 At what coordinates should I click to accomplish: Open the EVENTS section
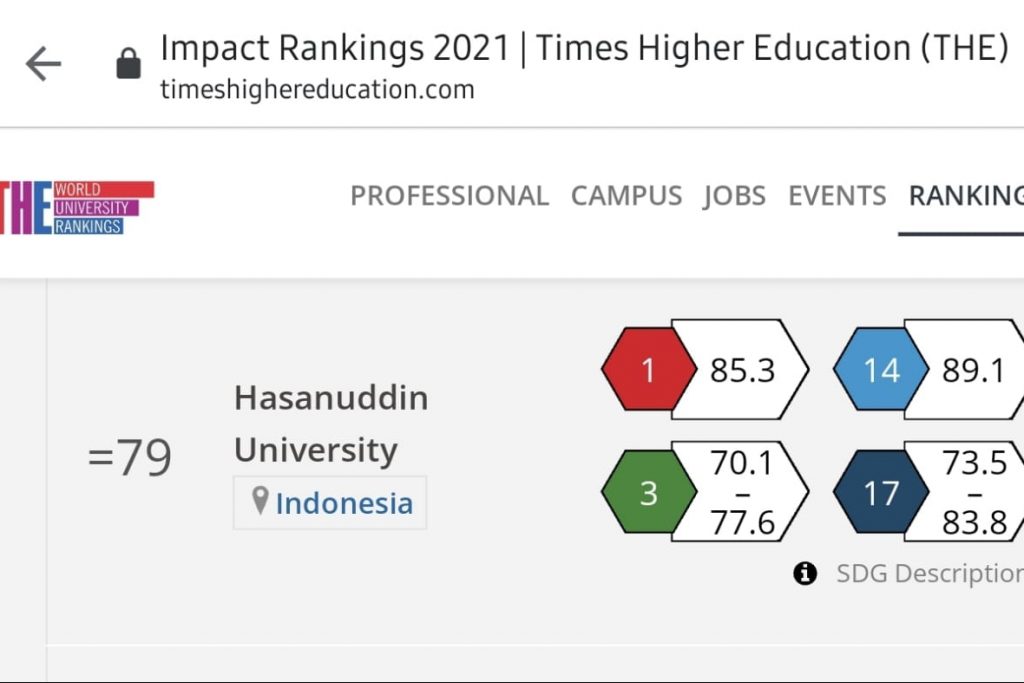coord(838,196)
